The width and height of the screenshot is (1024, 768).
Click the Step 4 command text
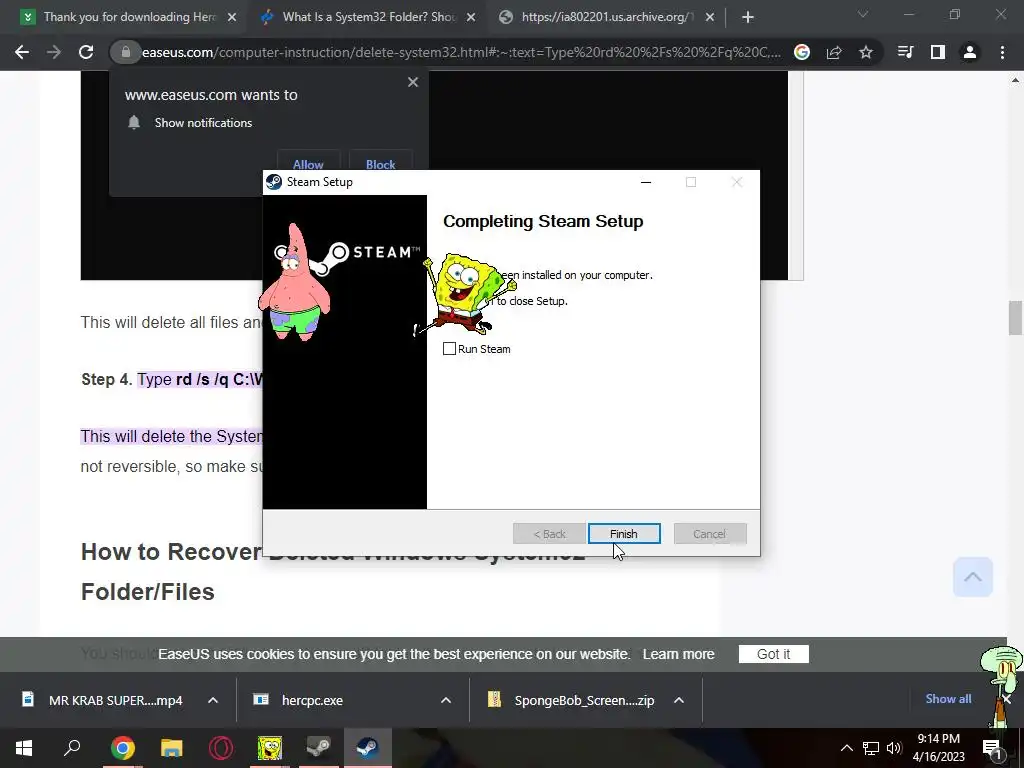200,379
